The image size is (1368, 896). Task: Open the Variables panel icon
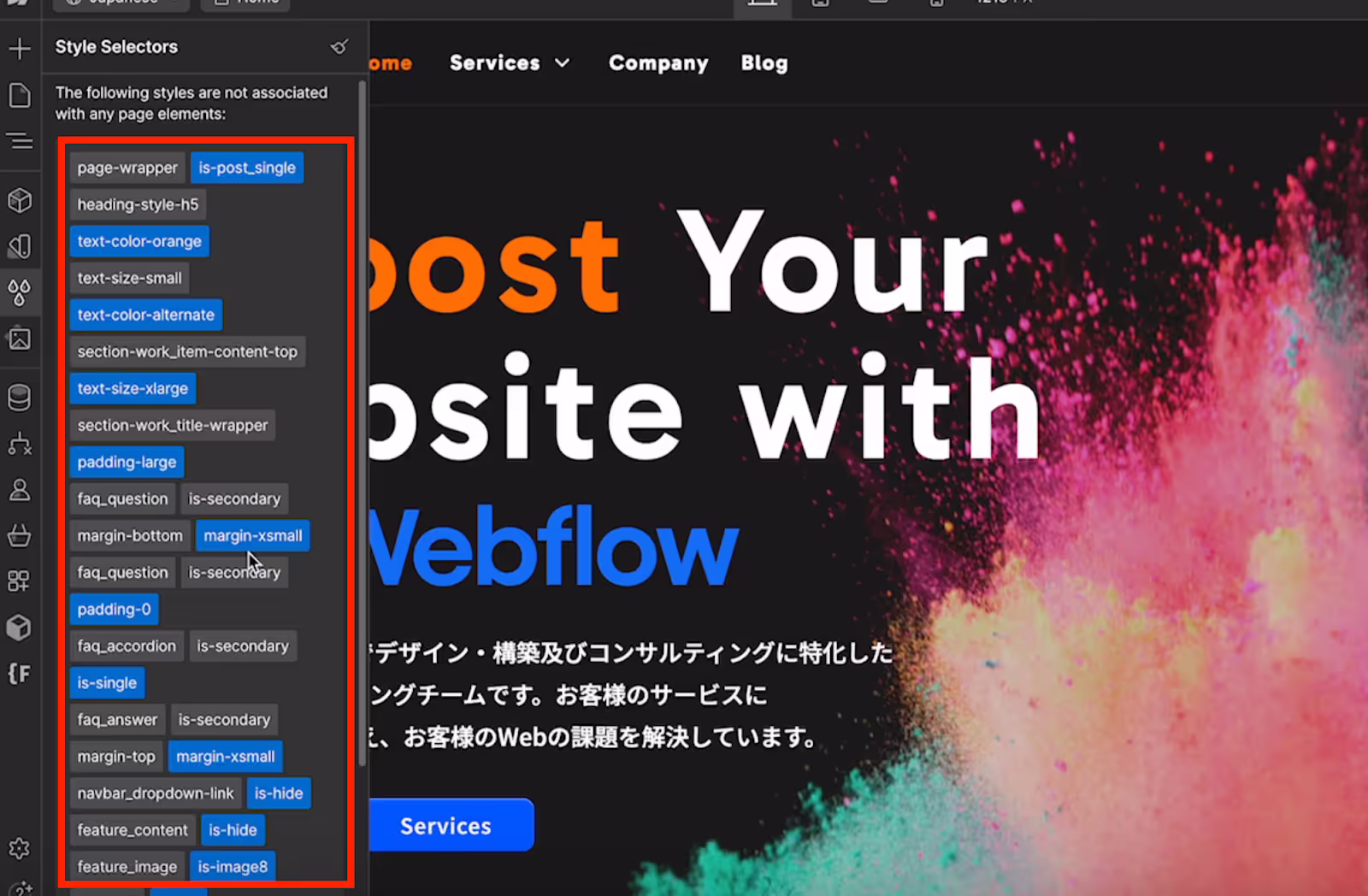[x=20, y=247]
